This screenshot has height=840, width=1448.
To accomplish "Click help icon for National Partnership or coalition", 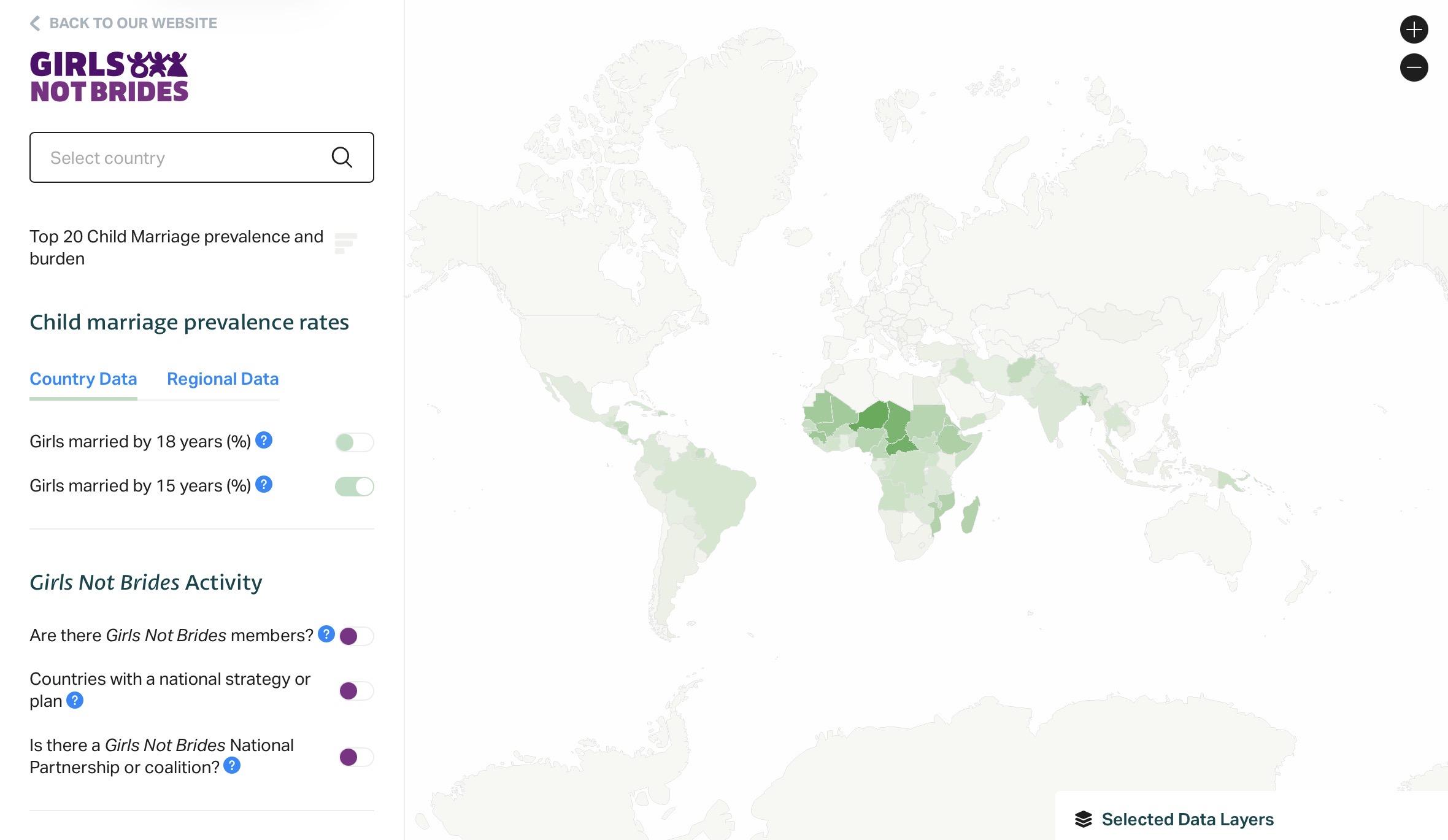I will click(232, 766).
